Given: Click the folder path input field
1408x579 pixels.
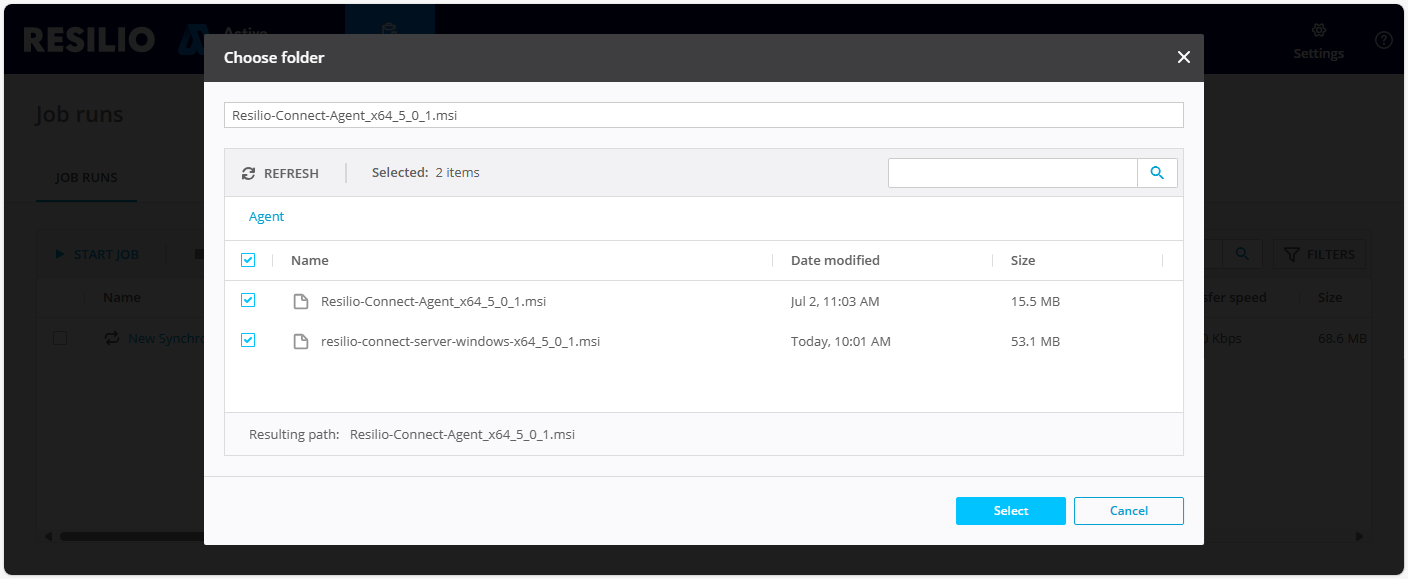Looking at the screenshot, I should pyautogui.click(x=703, y=115).
